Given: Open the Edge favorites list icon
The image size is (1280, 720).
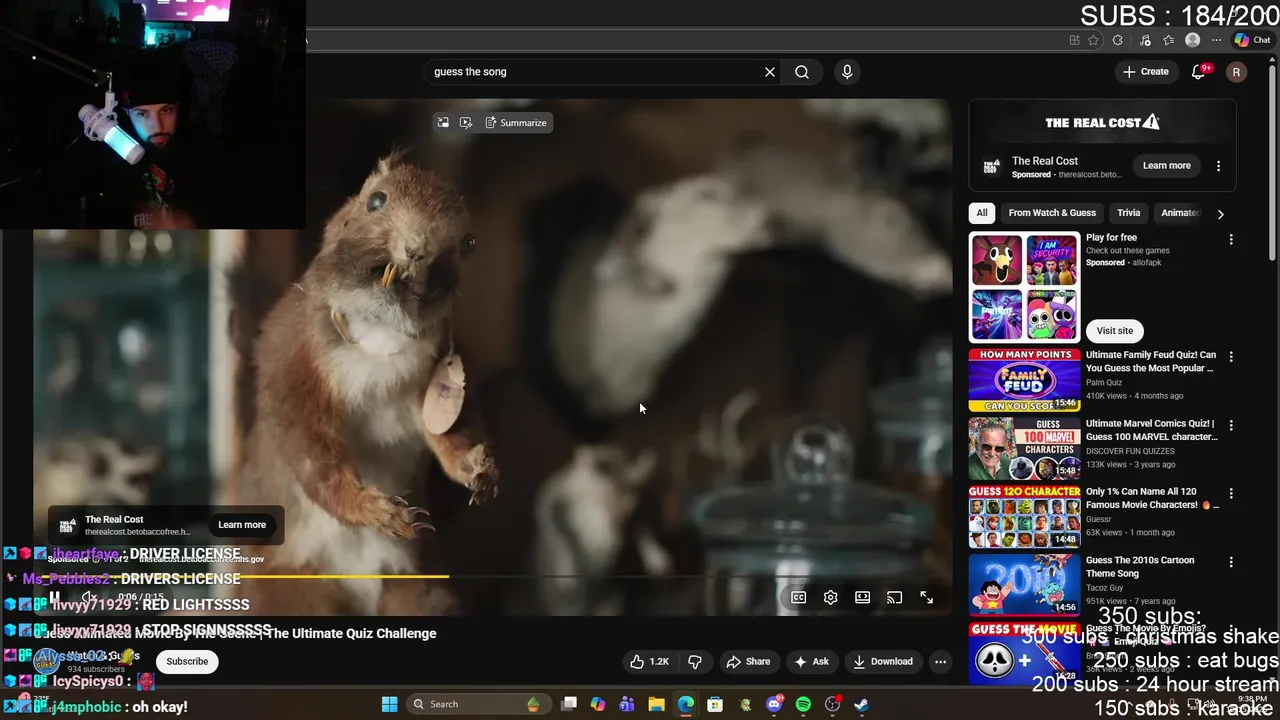Looking at the screenshot, I should [x=1168, y=40].
